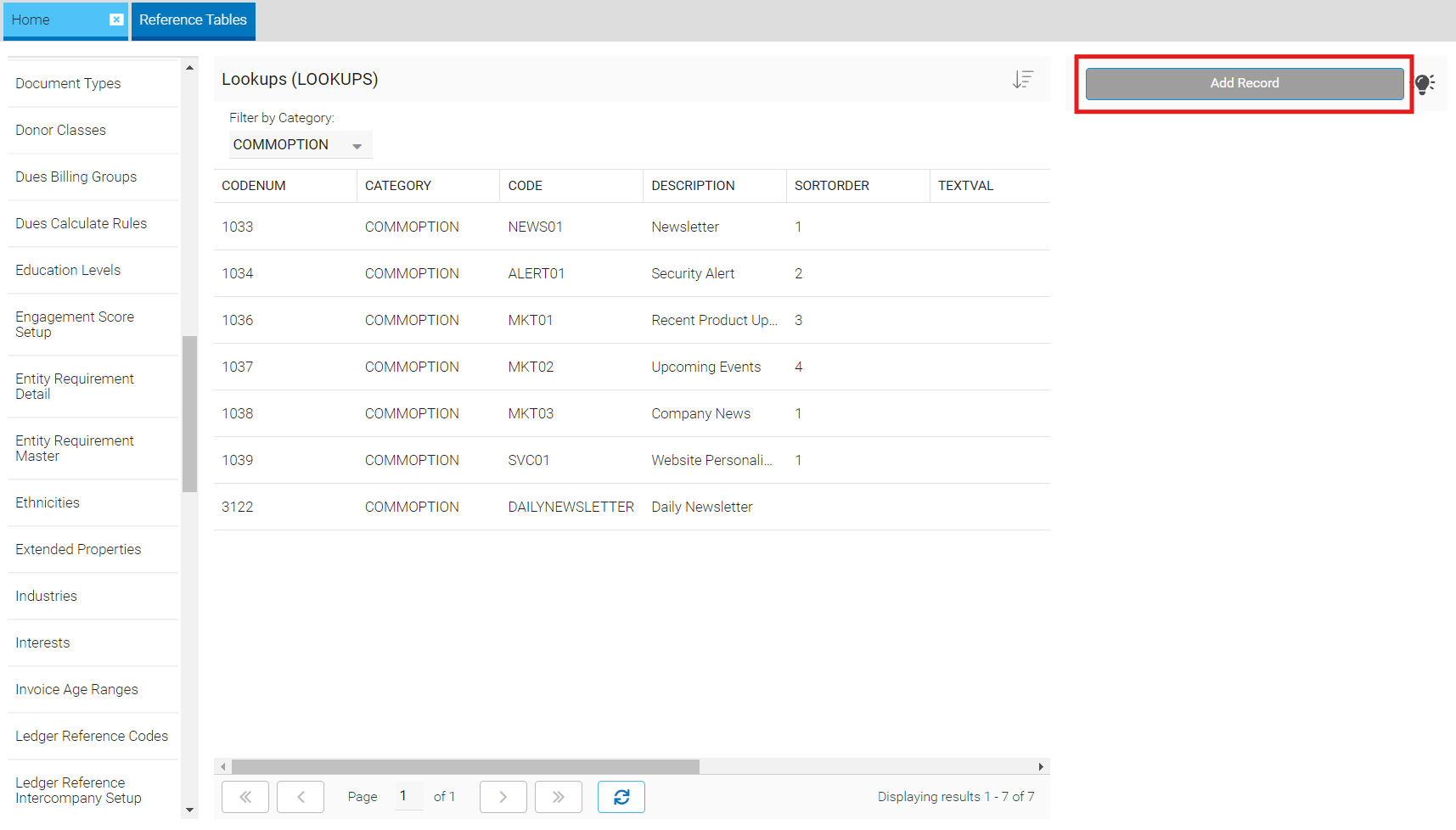The height and width of the screenshot is (830, 1456).
Task: Select the DAILYNEWSLETTER code cell
Action: pos(571,507)
